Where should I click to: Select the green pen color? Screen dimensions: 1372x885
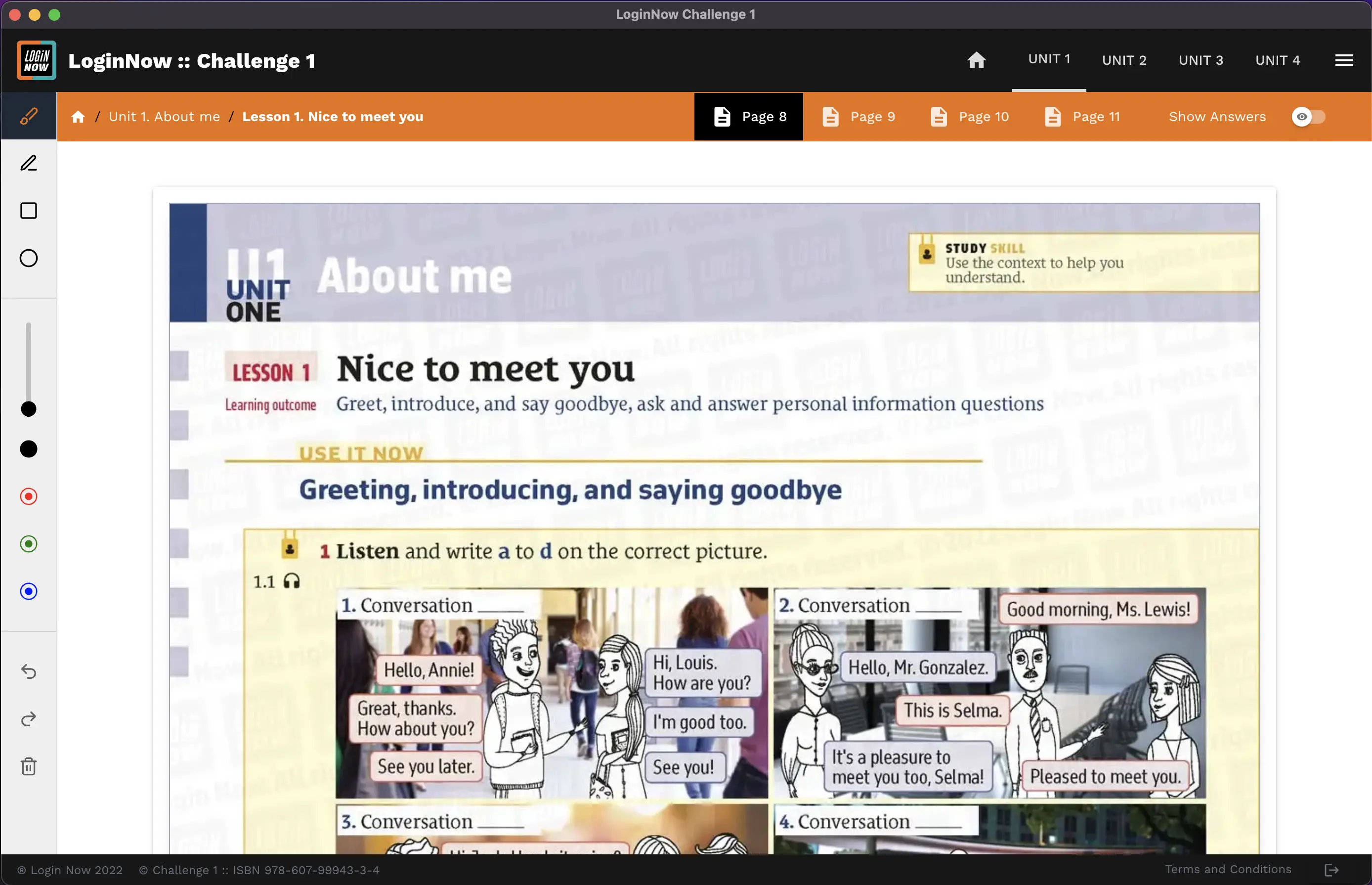click(x=29, y=544)
